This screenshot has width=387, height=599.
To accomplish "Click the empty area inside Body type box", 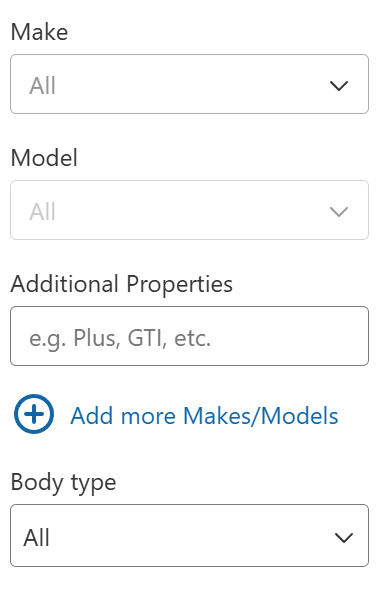I will (191, 536).
